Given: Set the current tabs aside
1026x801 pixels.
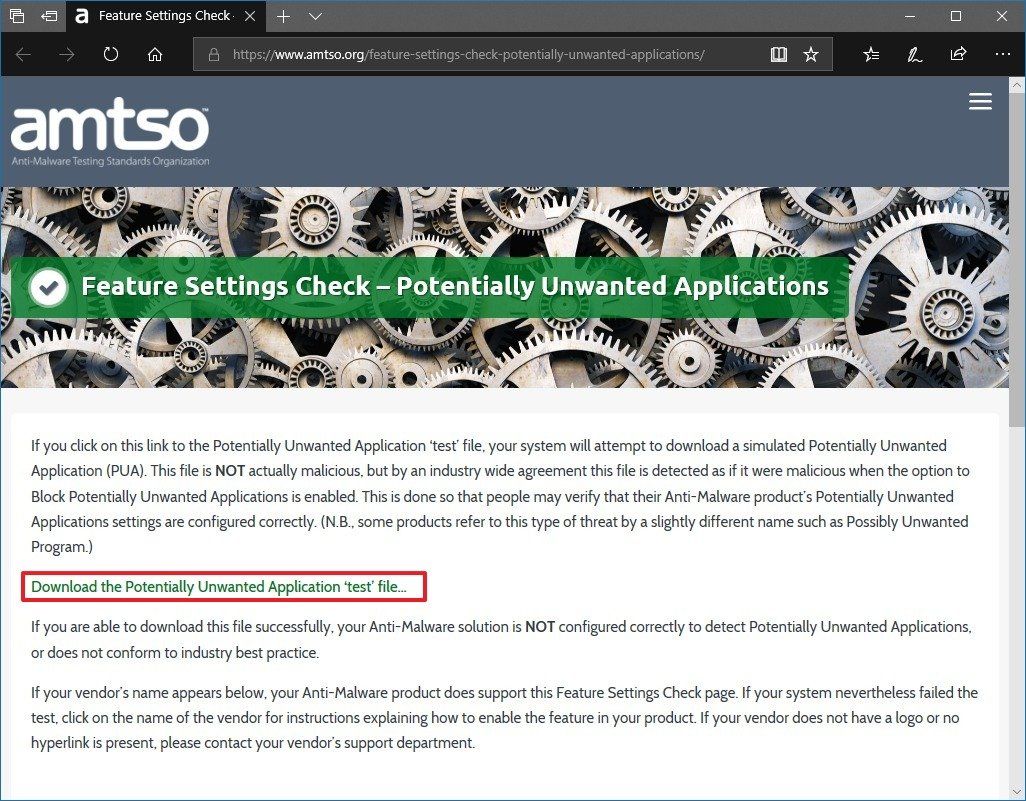Looking at the screenshot, I should 49,16.
